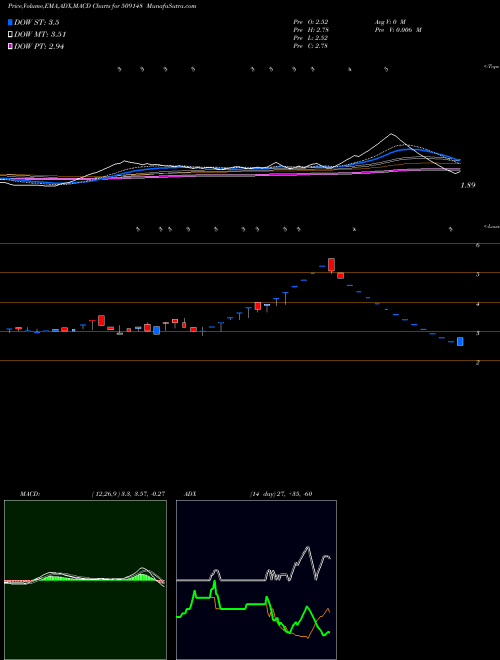Viewport: 500px width, 660px height.
Task: Click the Prev H: 2.78 value
Action: pos(311,30)
